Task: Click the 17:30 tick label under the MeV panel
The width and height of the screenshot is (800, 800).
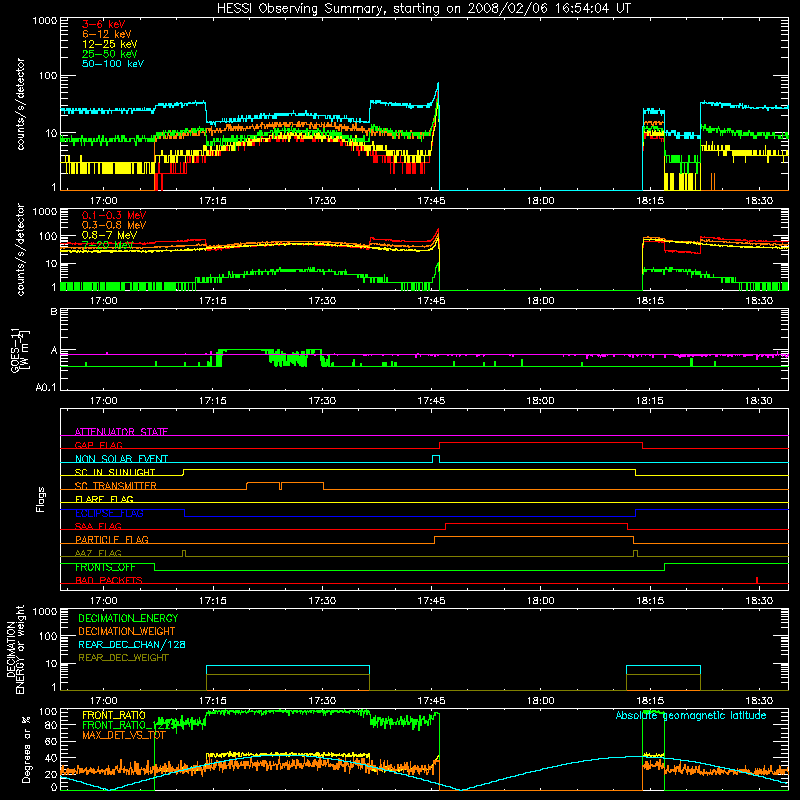Action: pos(322,301)
